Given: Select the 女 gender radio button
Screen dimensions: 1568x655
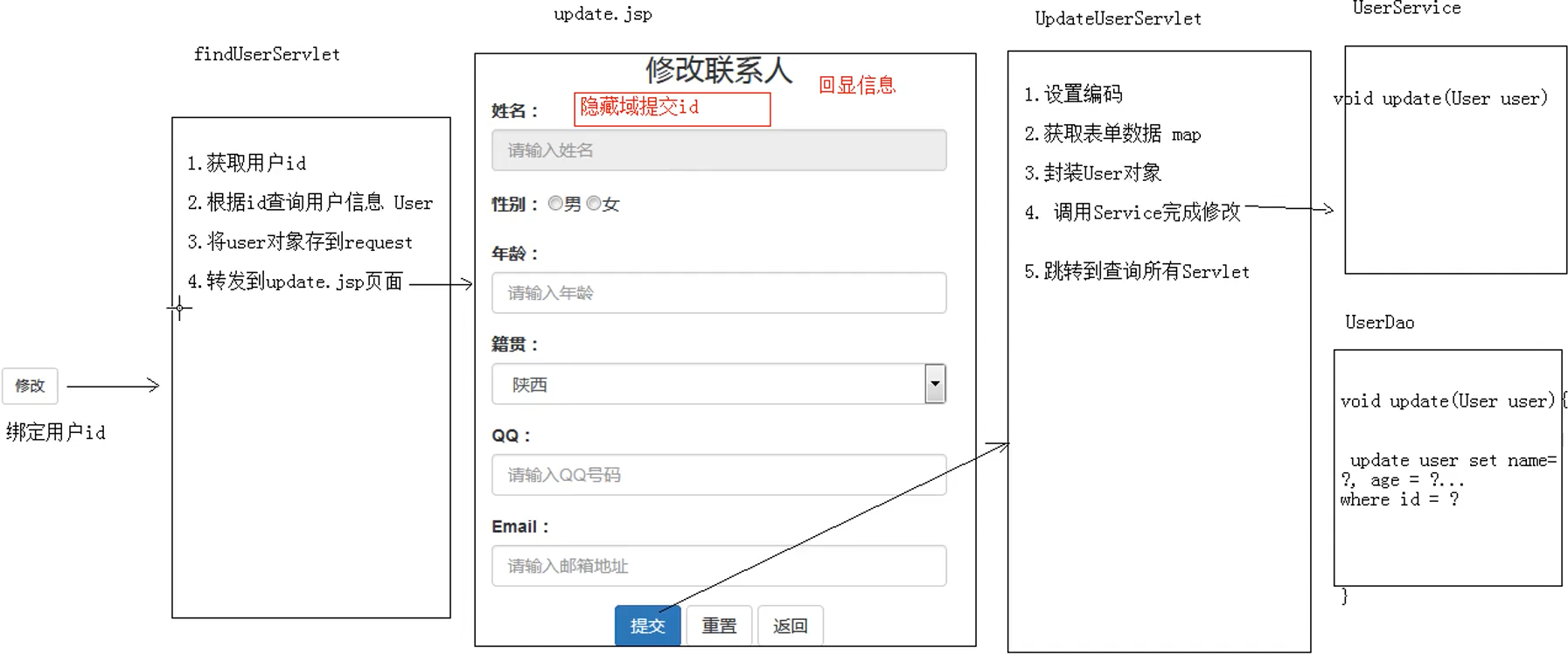Looking at the screenshot, I should point(594,204).
